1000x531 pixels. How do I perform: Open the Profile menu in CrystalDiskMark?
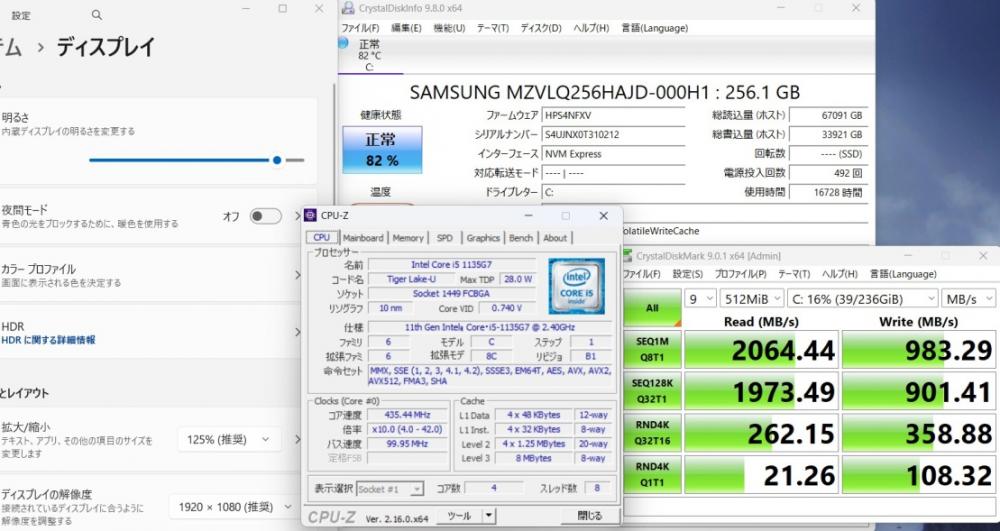click(x=740, y=274)
